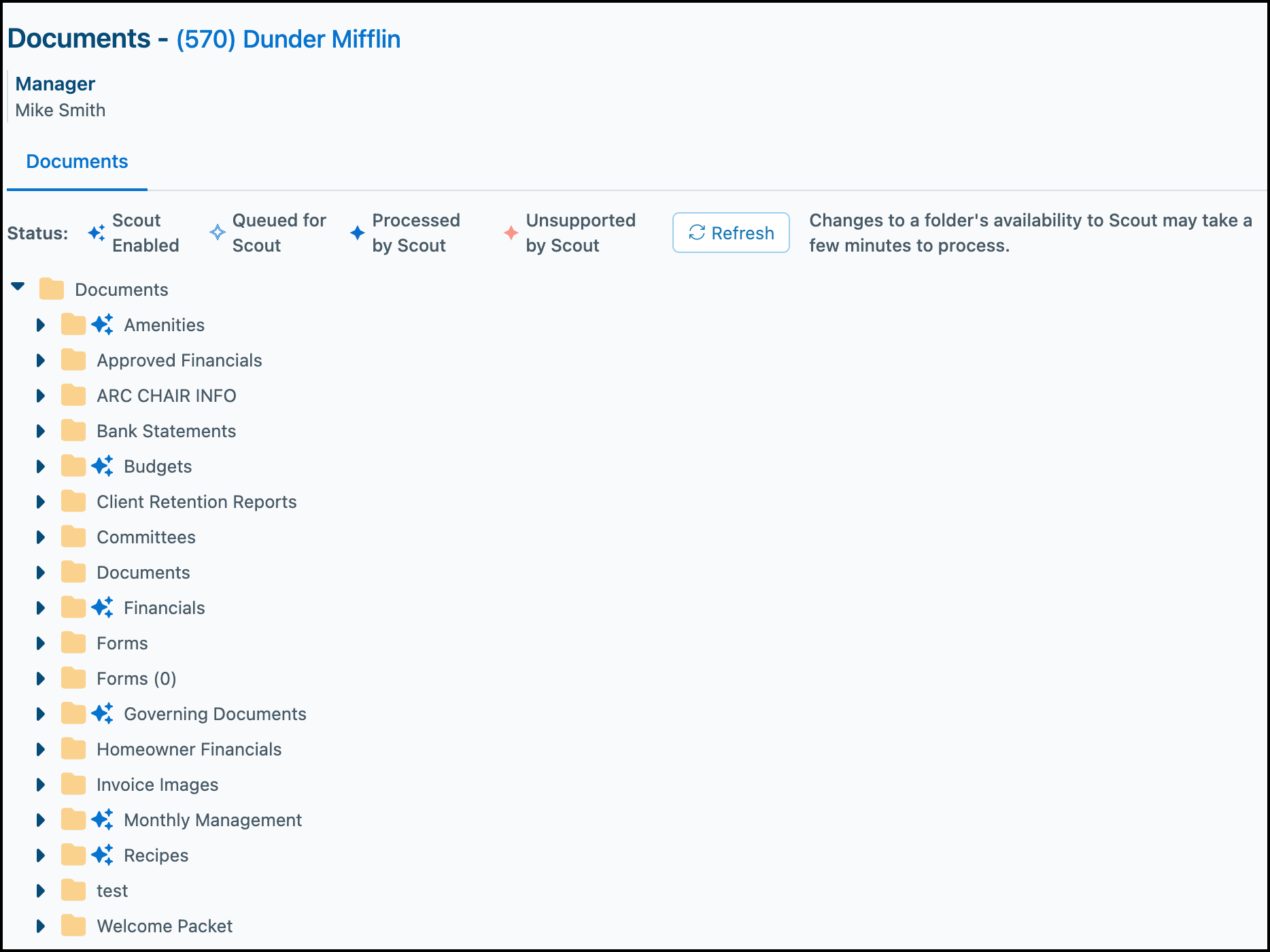Click the Manager heading label
The width and height of the screenshot is (1270, 952).
click(55, 84)
